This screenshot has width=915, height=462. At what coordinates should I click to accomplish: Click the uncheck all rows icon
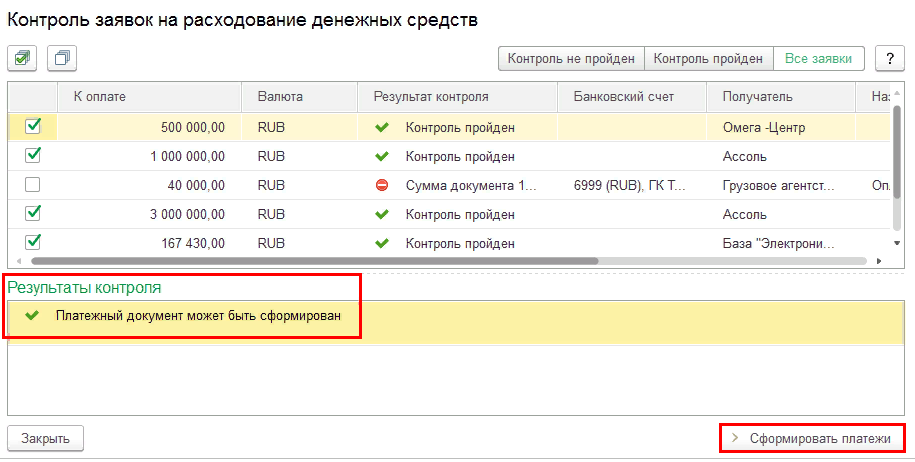click(62, 59)
